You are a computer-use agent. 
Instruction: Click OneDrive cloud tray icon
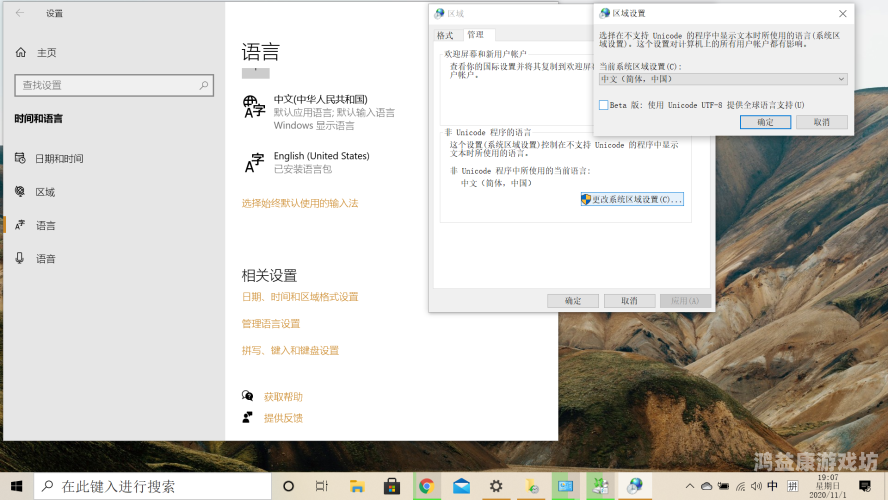pos(707,486)
